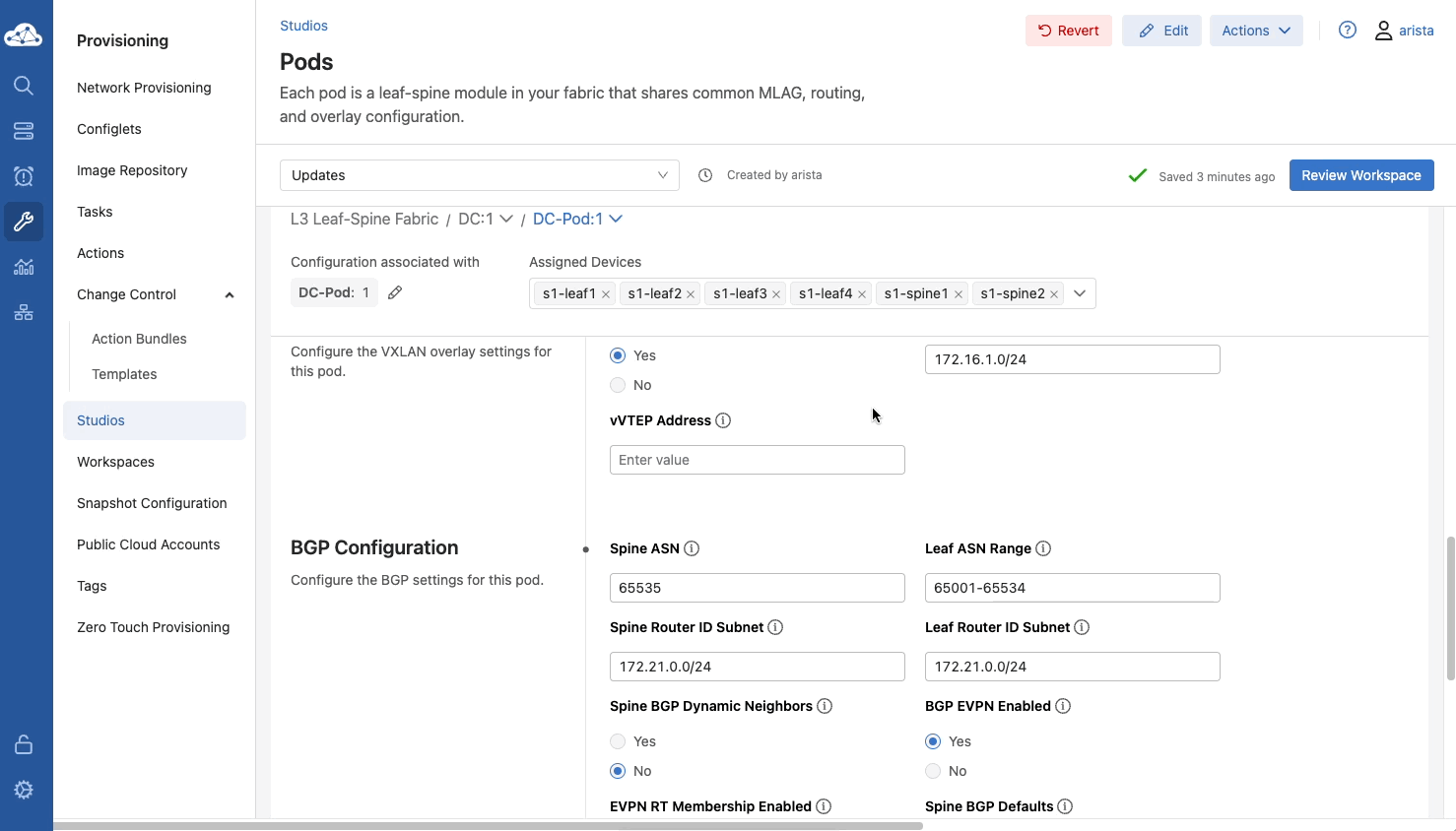Go to Workspaces in the sidebar
The width and height of the screenshot is (1456, 831).
pyautogui.click(x=115, y=462)
